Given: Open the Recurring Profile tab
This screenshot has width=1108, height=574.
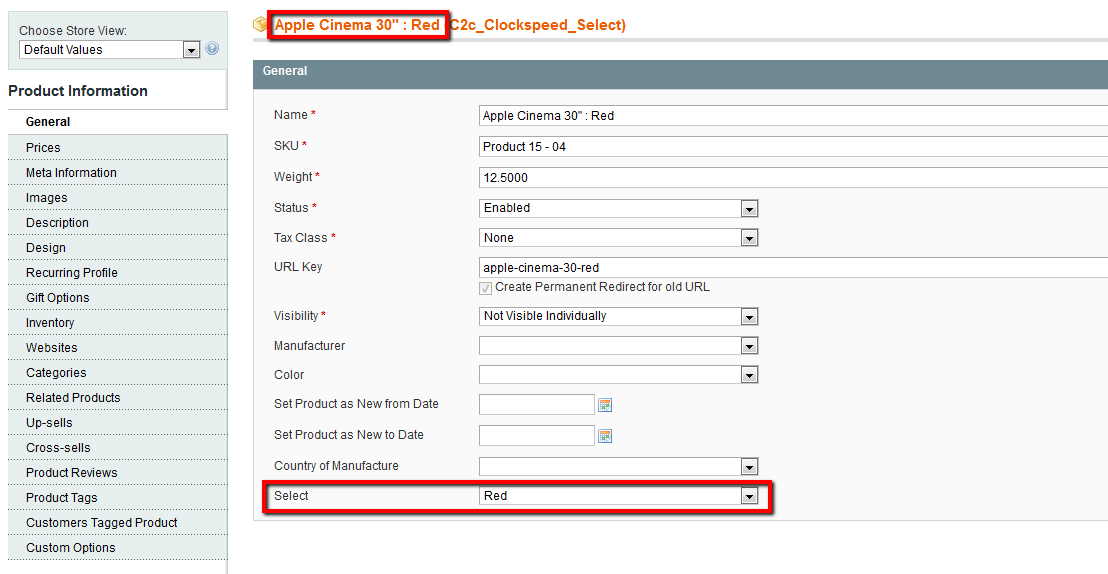Looking at the screenshot, I should [x=118, y=272].
